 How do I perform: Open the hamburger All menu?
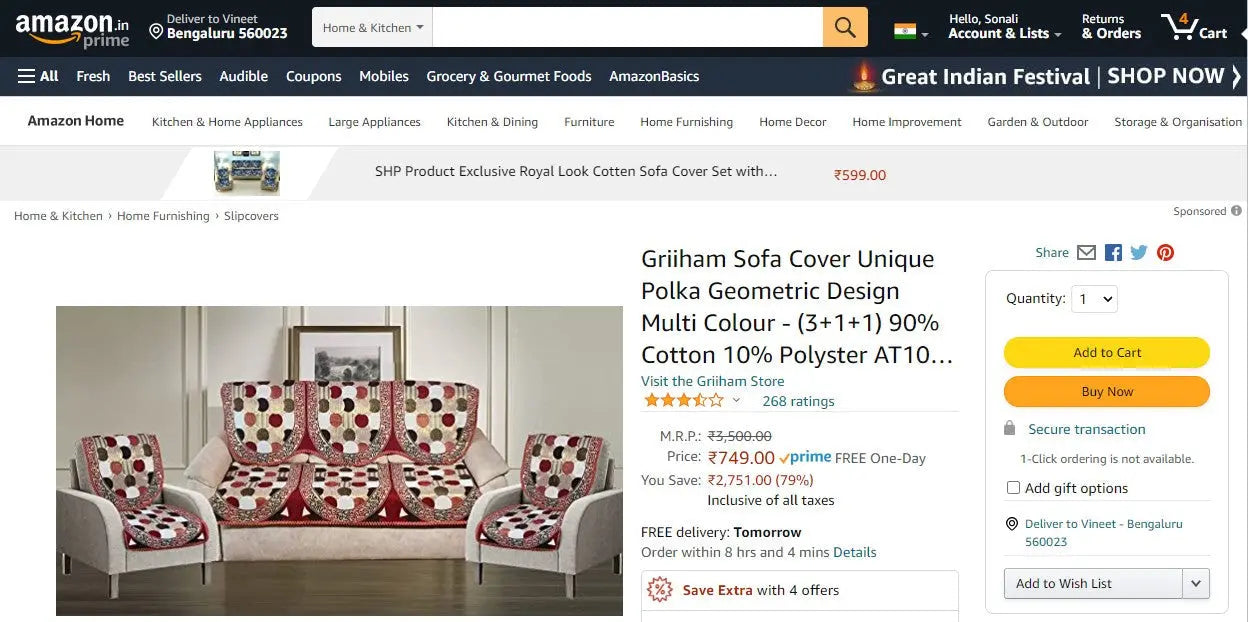coord(38,76)
